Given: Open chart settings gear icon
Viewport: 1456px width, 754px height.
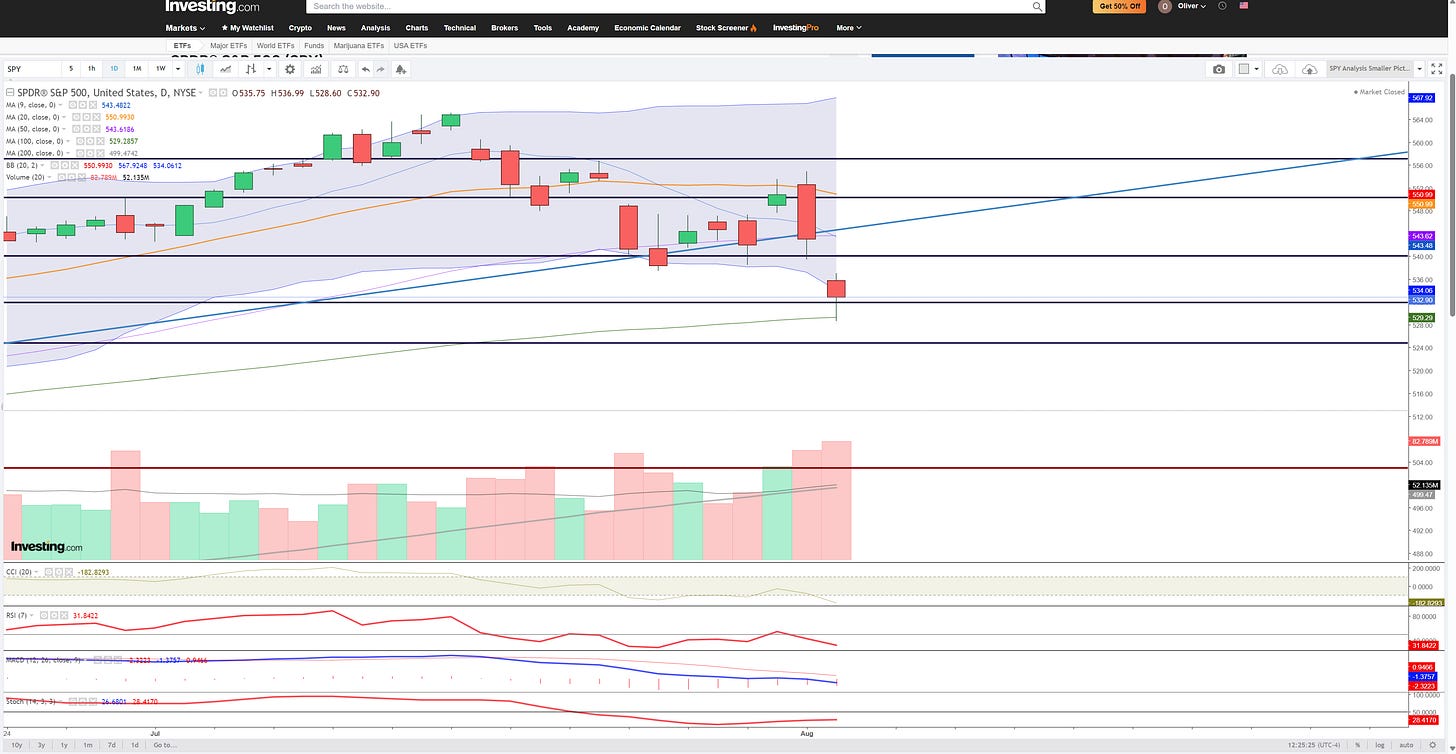Looking at the screenshot, I should (290, 69).
